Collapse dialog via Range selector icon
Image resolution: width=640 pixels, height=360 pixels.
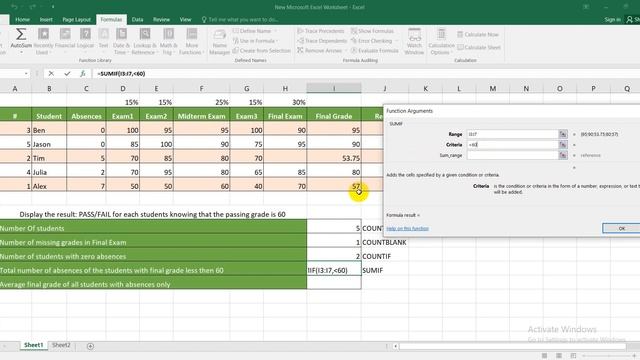coord(563,134)
